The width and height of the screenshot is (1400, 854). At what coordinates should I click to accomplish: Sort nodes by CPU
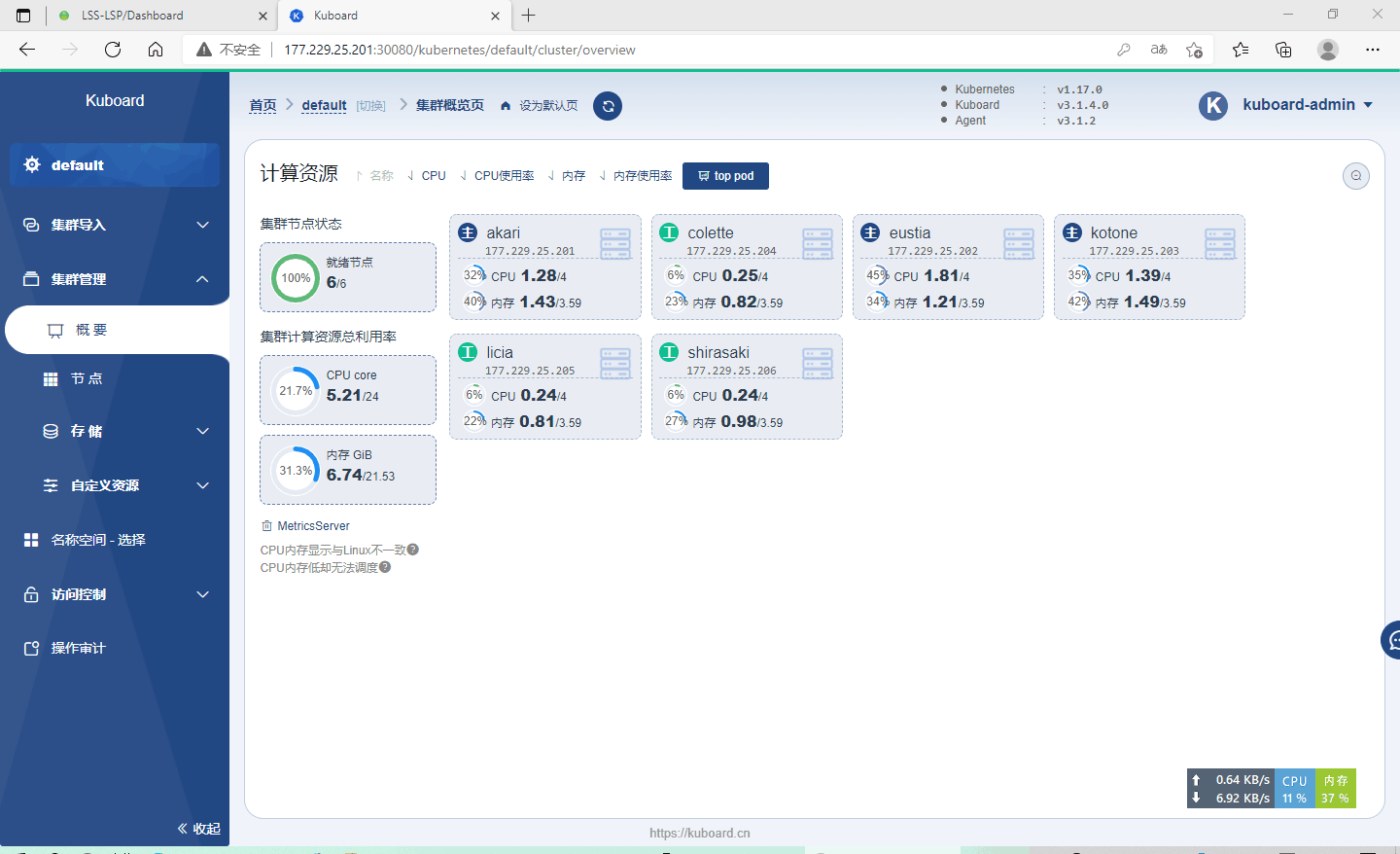(x=427, y=176)
